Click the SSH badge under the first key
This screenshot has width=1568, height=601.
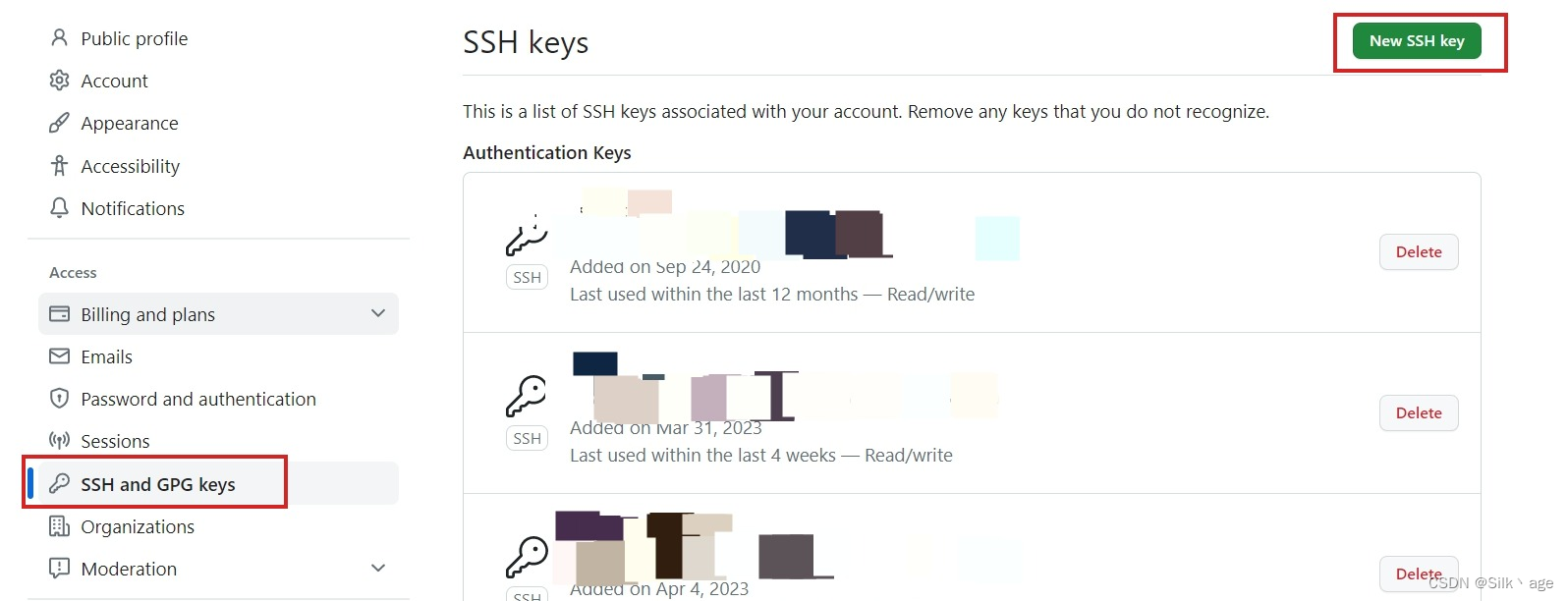click(x=527, y=277)
